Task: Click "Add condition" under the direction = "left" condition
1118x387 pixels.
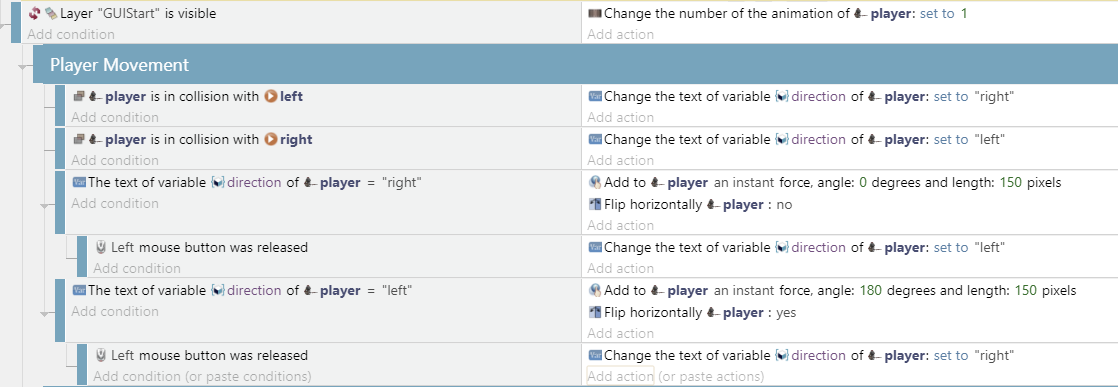Action: [x=115, y=311]
